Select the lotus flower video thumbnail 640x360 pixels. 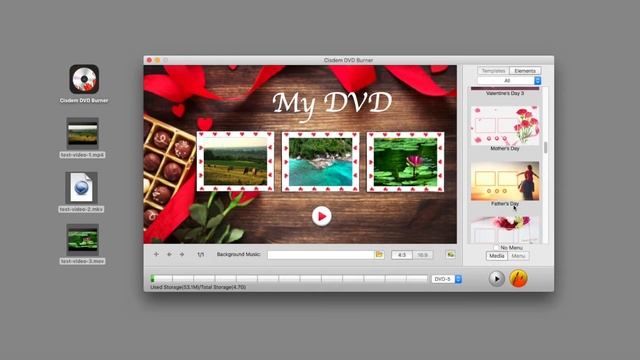click(405, 162)
